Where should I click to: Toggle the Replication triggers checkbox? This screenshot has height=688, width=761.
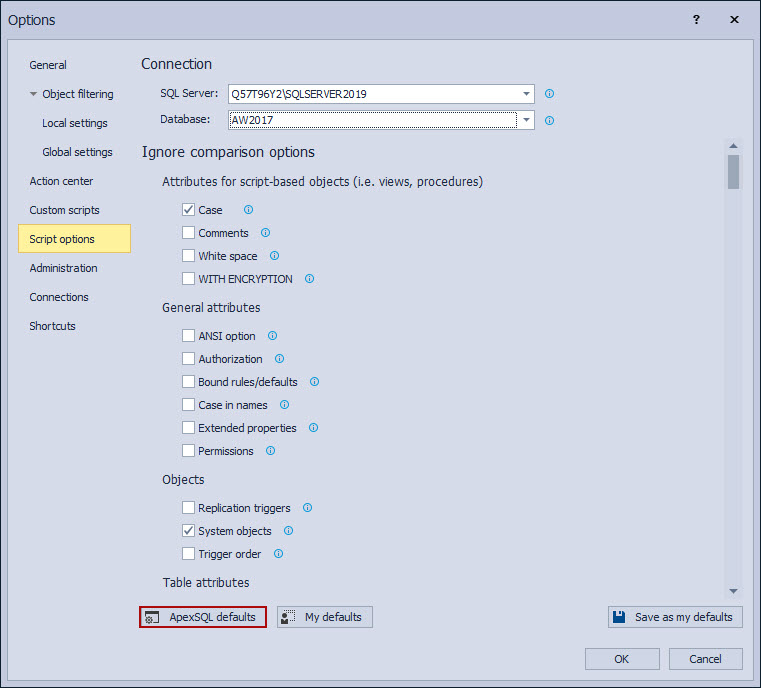click(x=188, y=508)
